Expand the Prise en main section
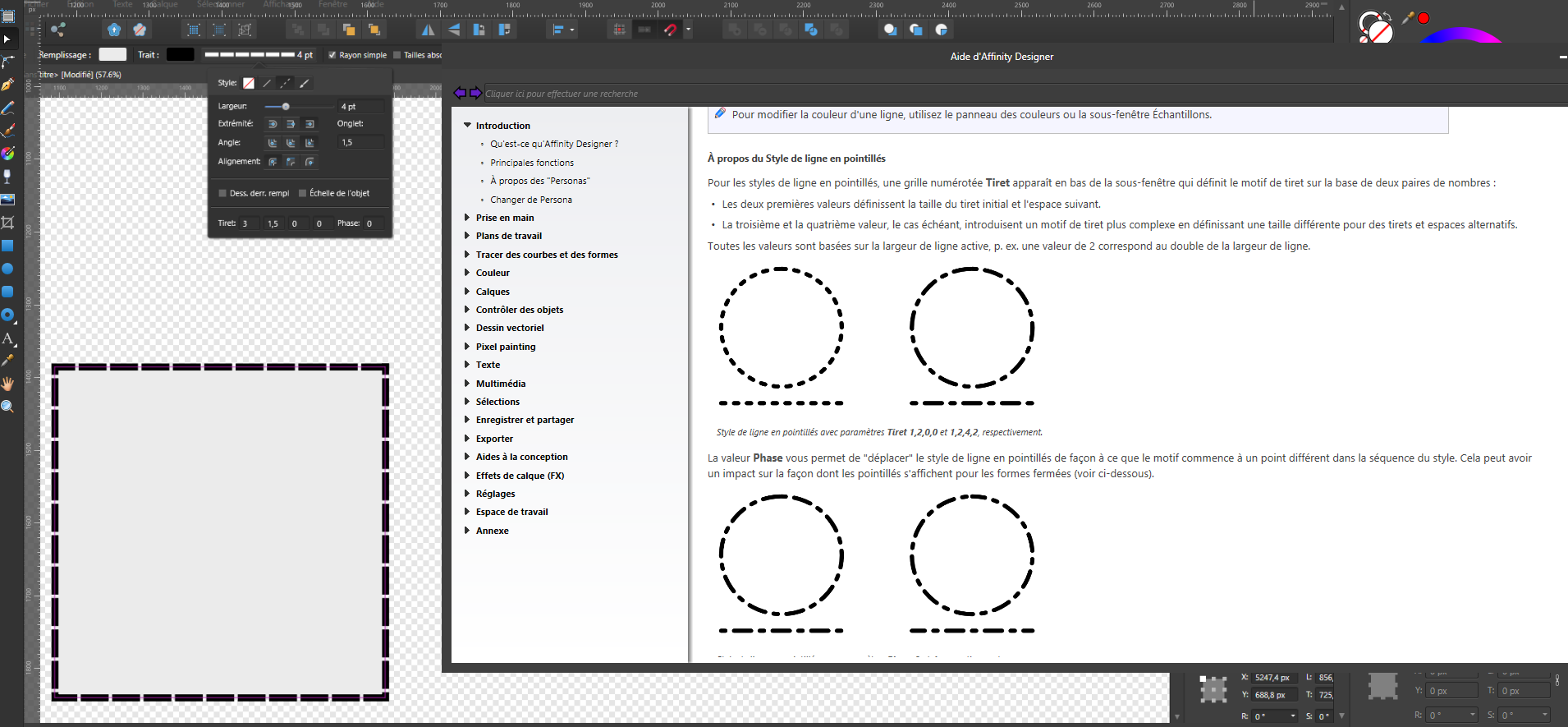This screenshot has width=1568, height=727. tap(467, 218)
